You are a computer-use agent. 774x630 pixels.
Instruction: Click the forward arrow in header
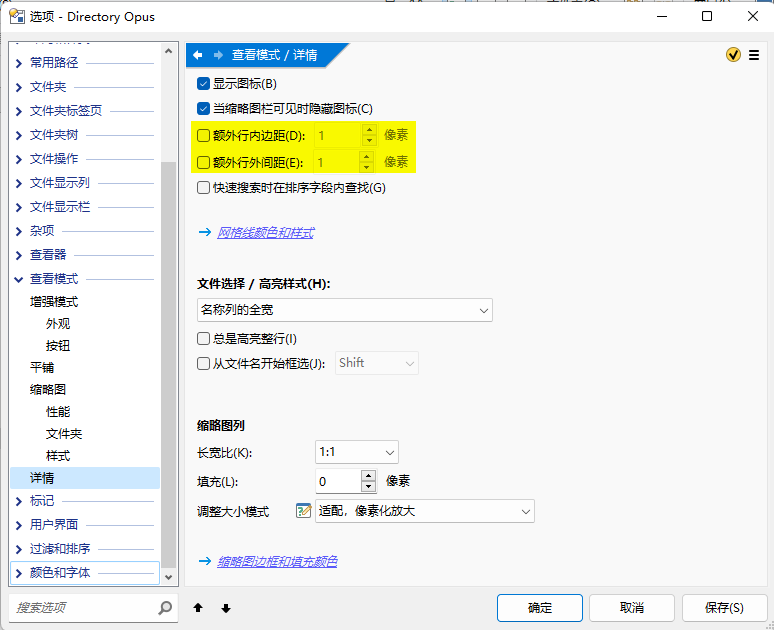click(x=218, y=55)
